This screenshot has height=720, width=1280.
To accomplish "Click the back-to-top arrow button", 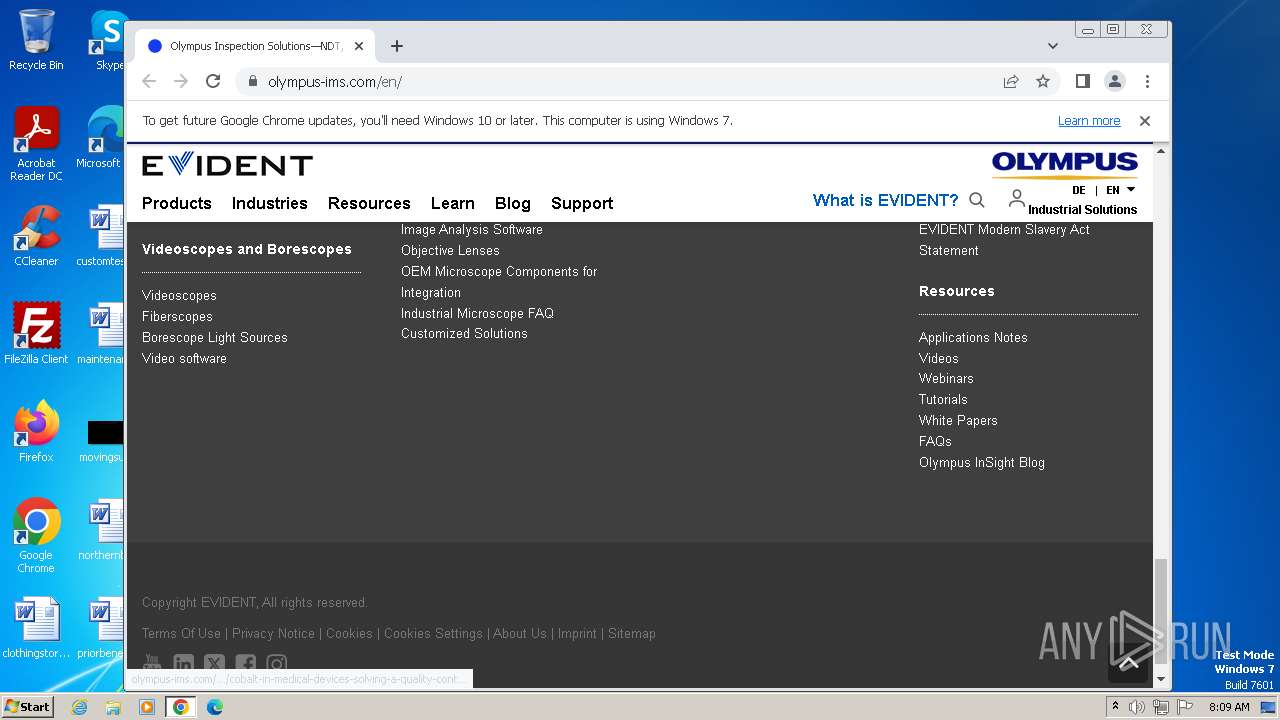I will 1129,663.
